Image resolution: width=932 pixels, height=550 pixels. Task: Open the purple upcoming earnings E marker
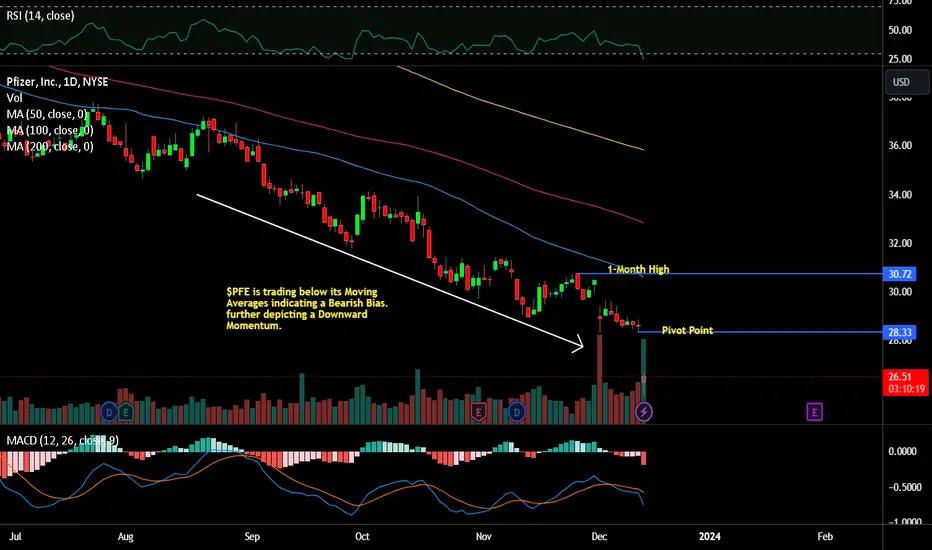click(x=814, y=411)
